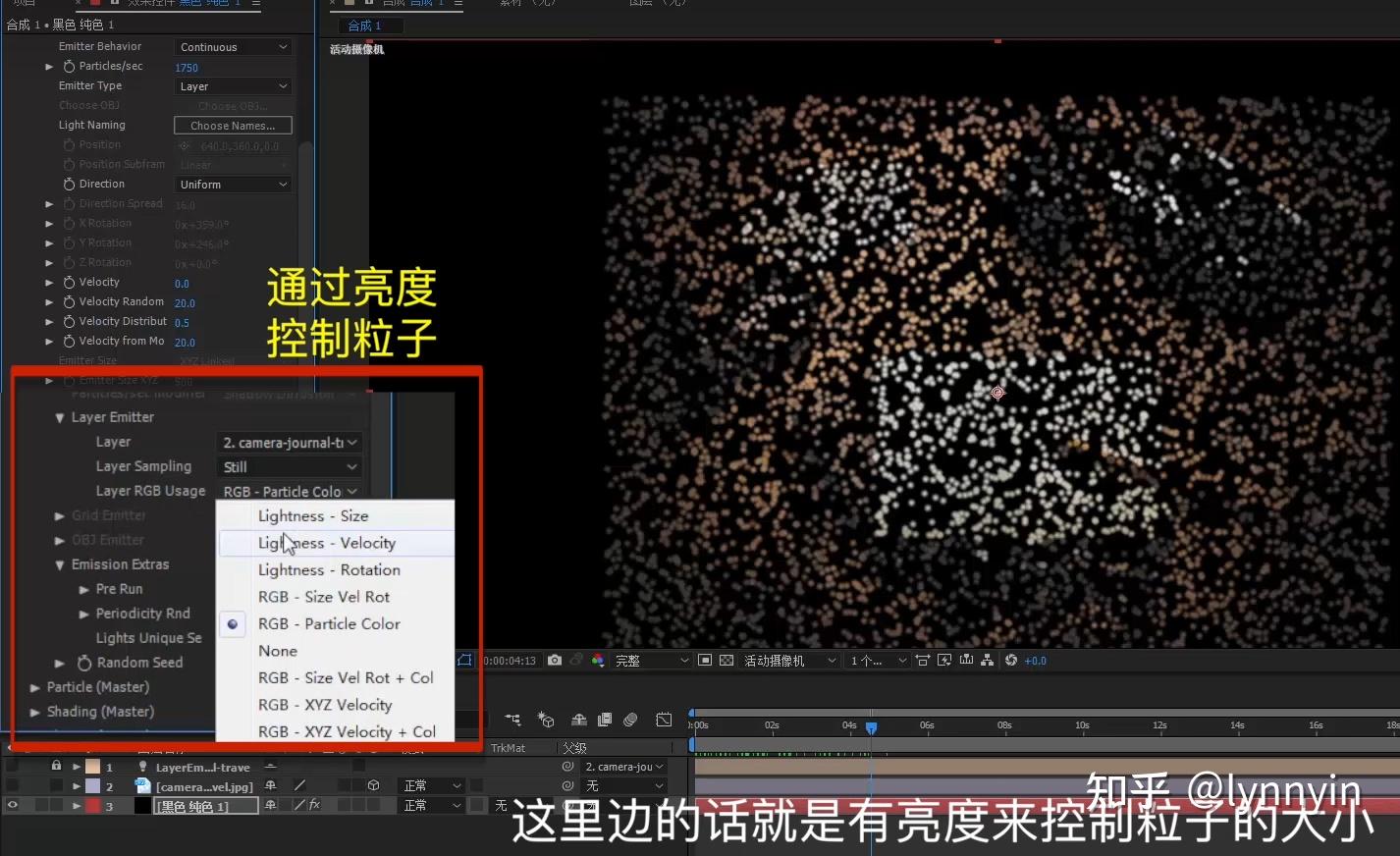Click the timecode field showing 0:00:04:13

509,660
